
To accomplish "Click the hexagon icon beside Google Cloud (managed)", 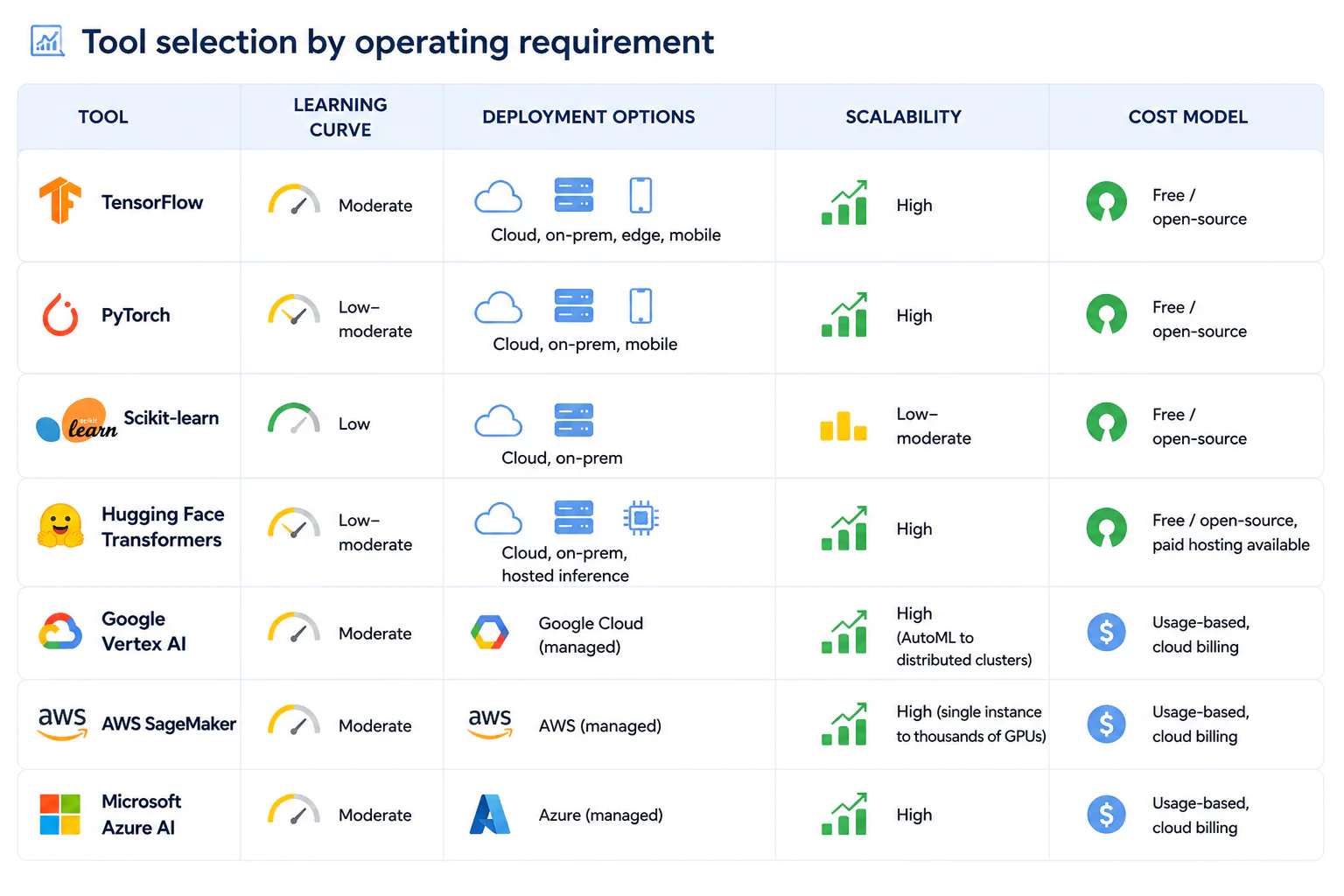I will click(x=490, y=632).
